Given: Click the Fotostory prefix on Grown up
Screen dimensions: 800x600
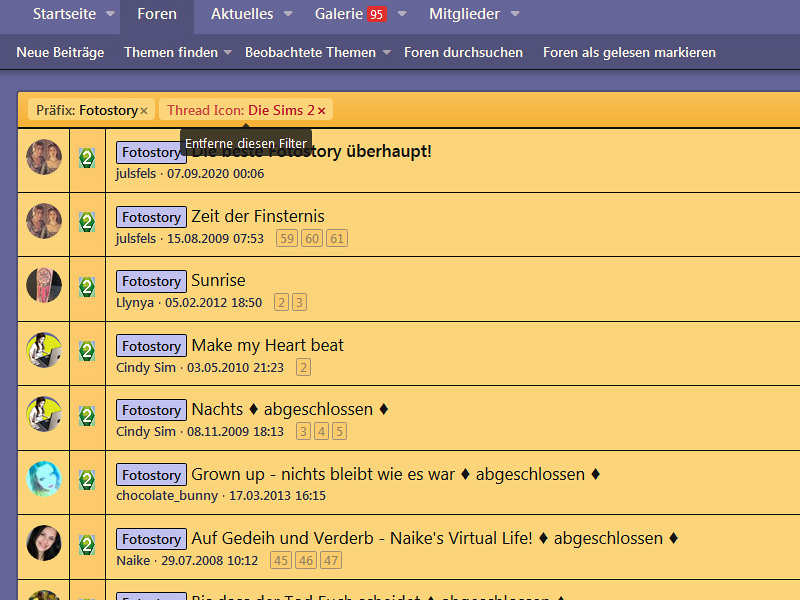Looking at the screenshot, I should tap(152, 475).
